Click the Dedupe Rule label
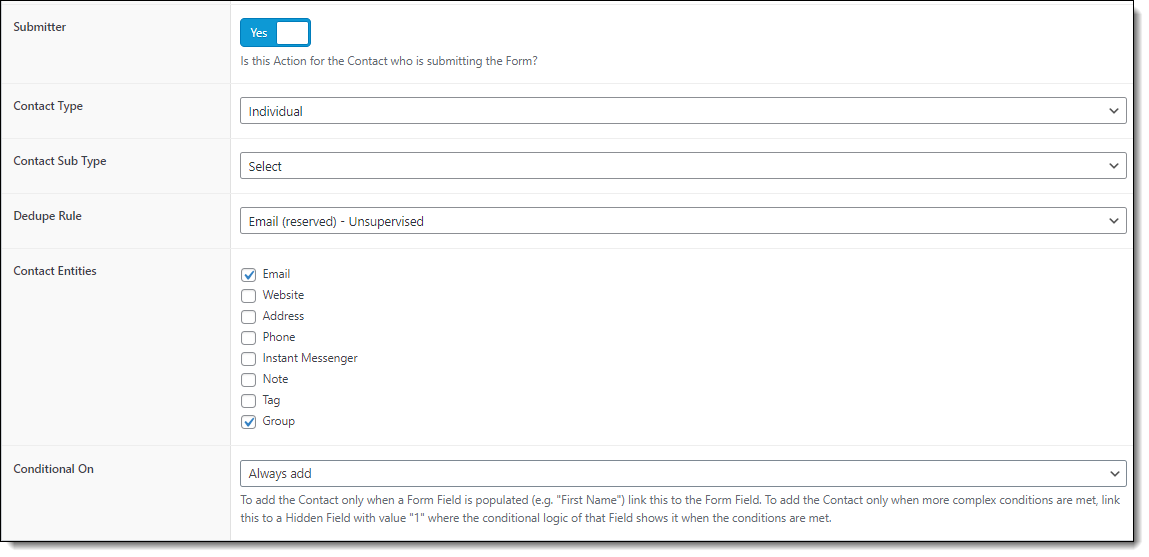 [x=46, y=215]
